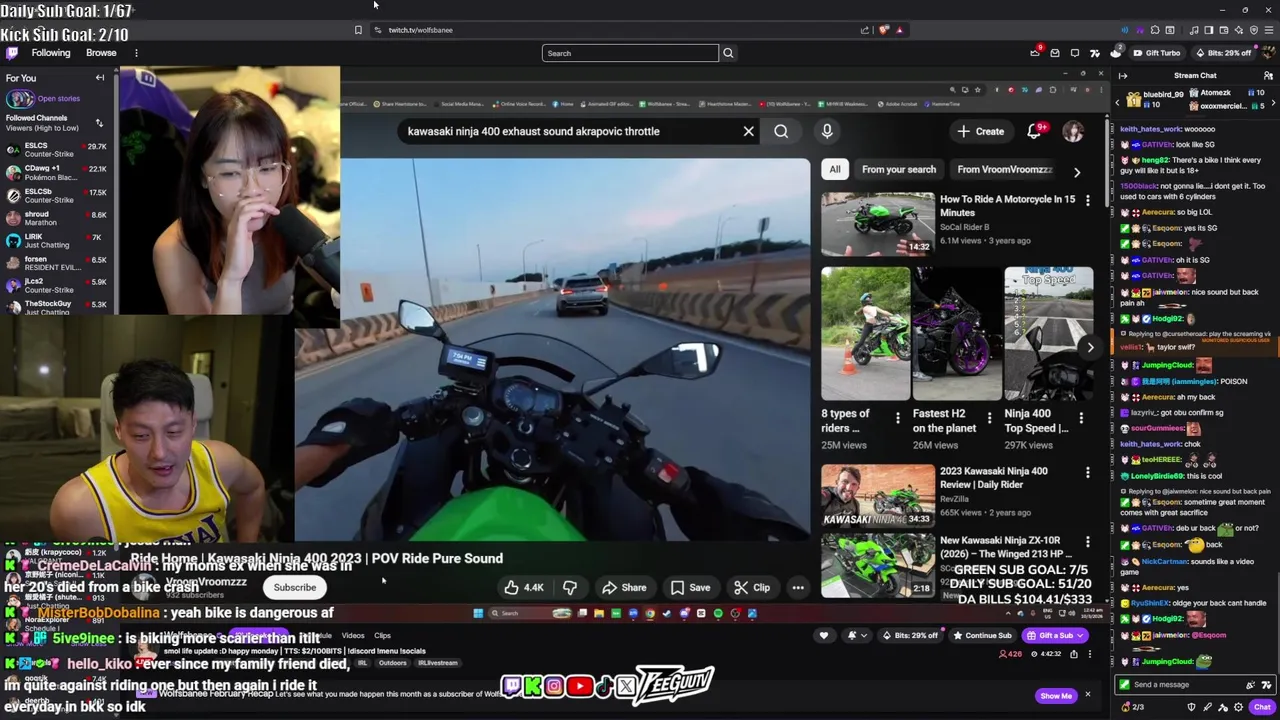Open the Twitch notifications inbox icon
Viewport: 1280px width, 720px height.
1055,53
